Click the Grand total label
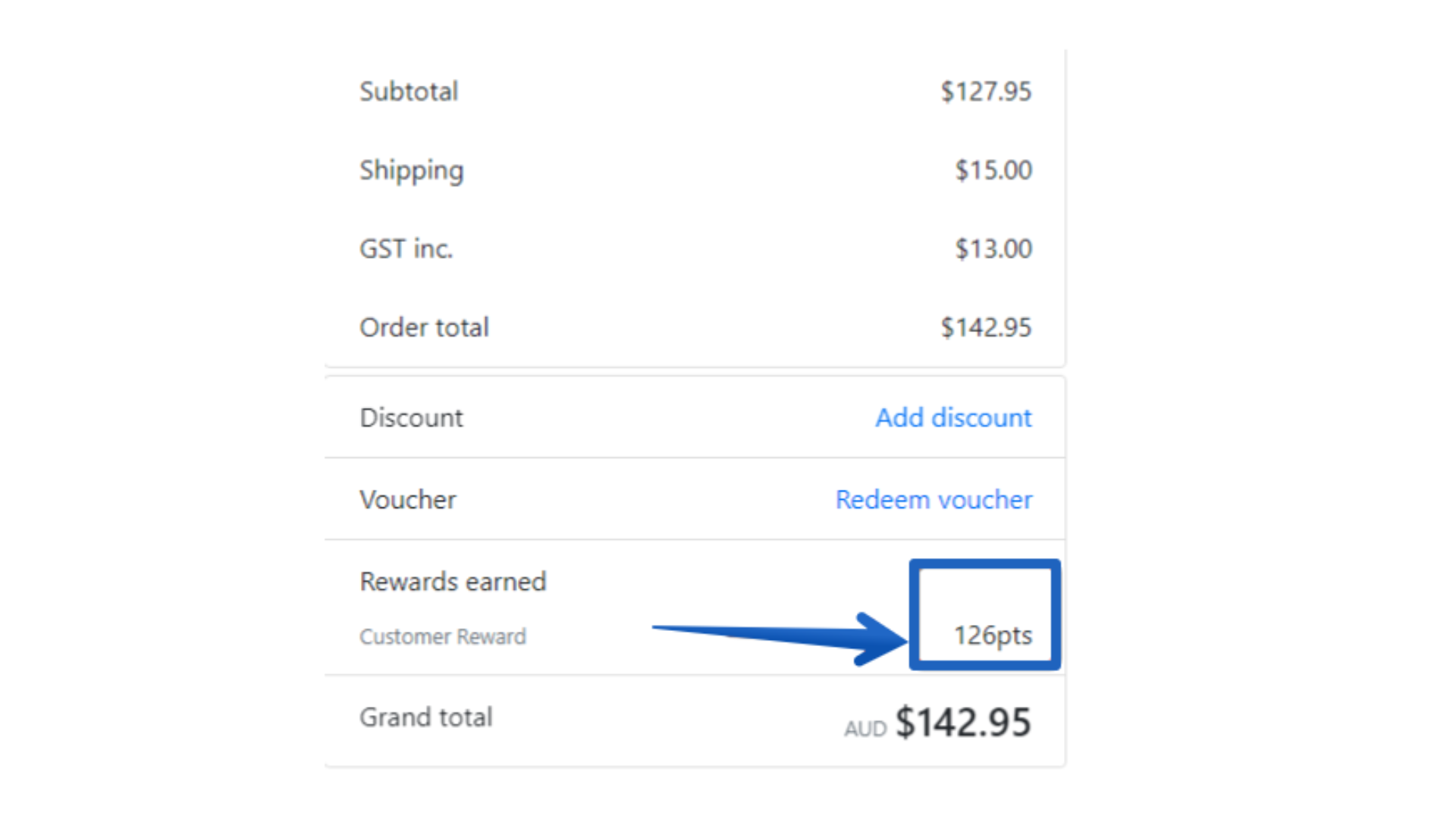This screenshot has width=1456, height=819. [x=426, y=717]
